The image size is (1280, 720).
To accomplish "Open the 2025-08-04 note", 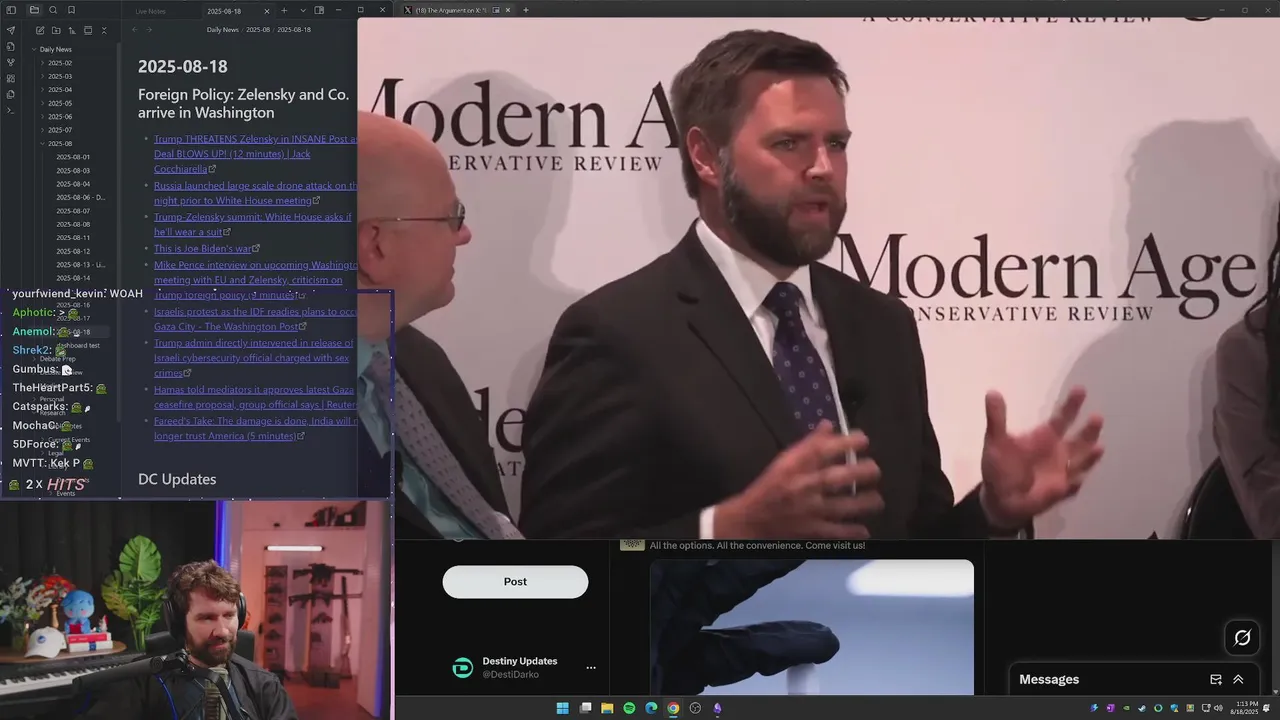I will (x=73, y=184).
